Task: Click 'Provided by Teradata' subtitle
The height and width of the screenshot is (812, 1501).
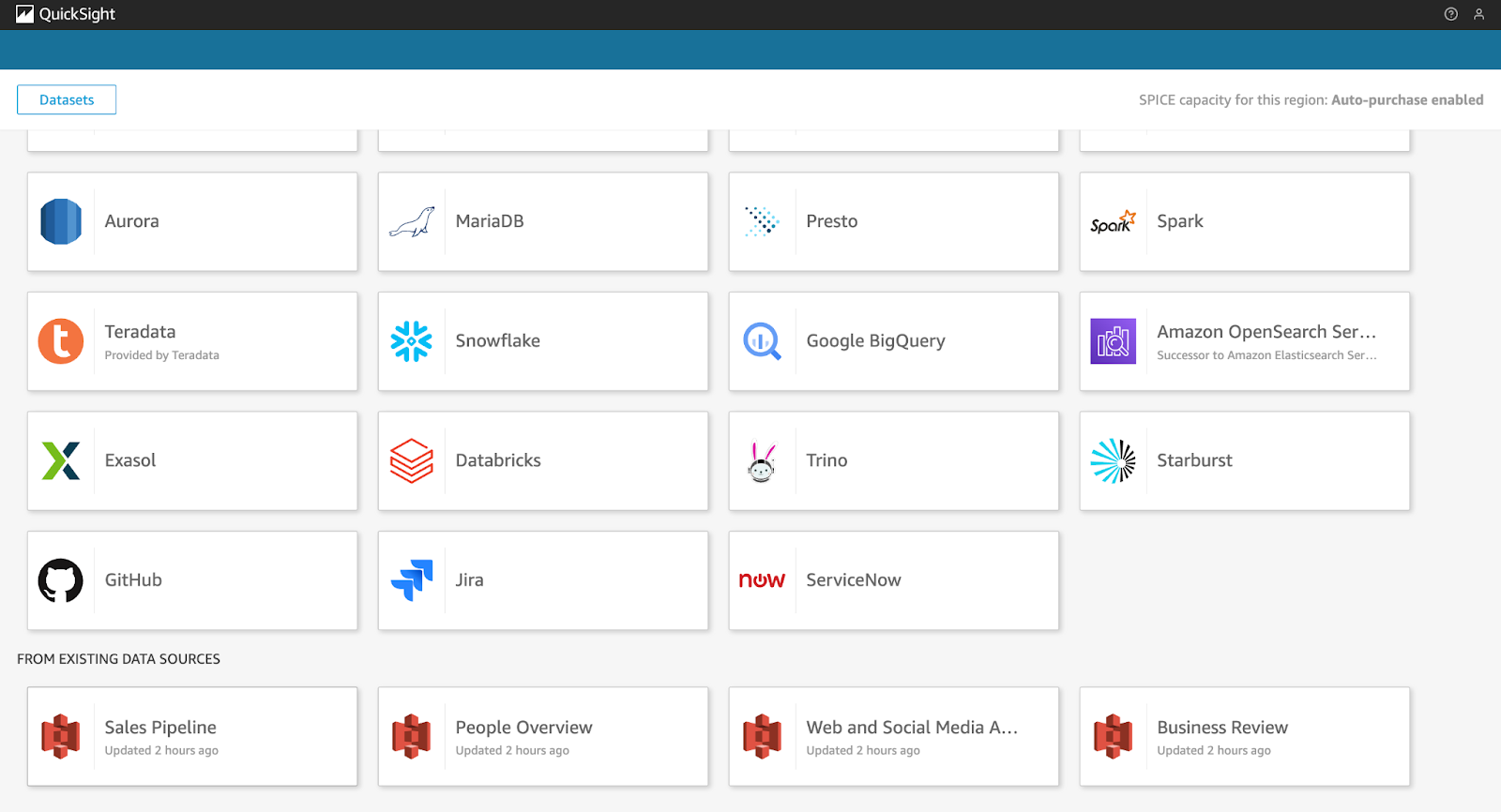Action: pos(162,355)
